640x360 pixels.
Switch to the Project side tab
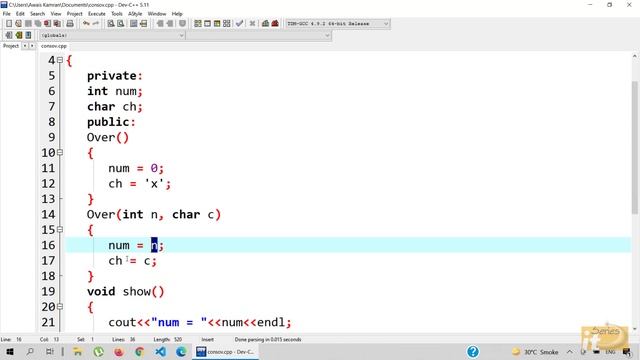11,46
